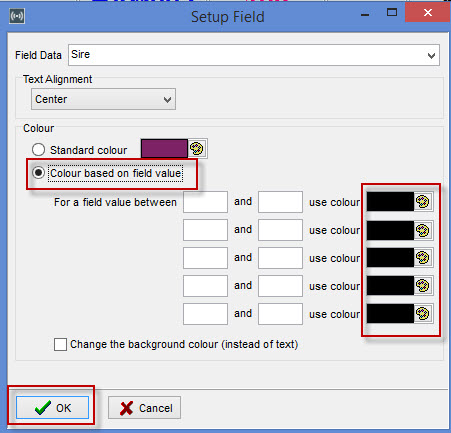Viewport: 451px width, 433px height.
Task: Click the black swatch in the first range row
Action: click(390, 202)
